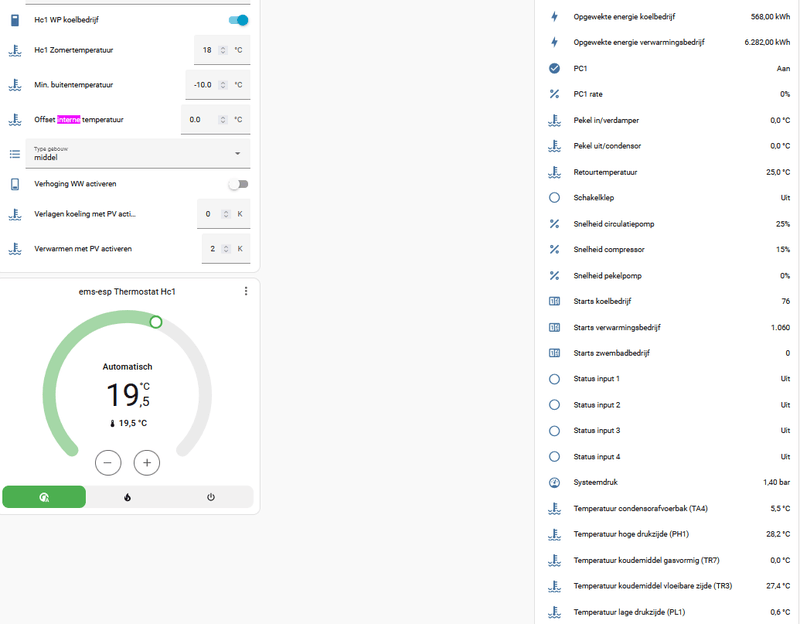The width and height of the screenshot is (800, 624).
Task: Click the Offset interne temperatuur value field
Action: pyautogui.click(x=215, y=119)
